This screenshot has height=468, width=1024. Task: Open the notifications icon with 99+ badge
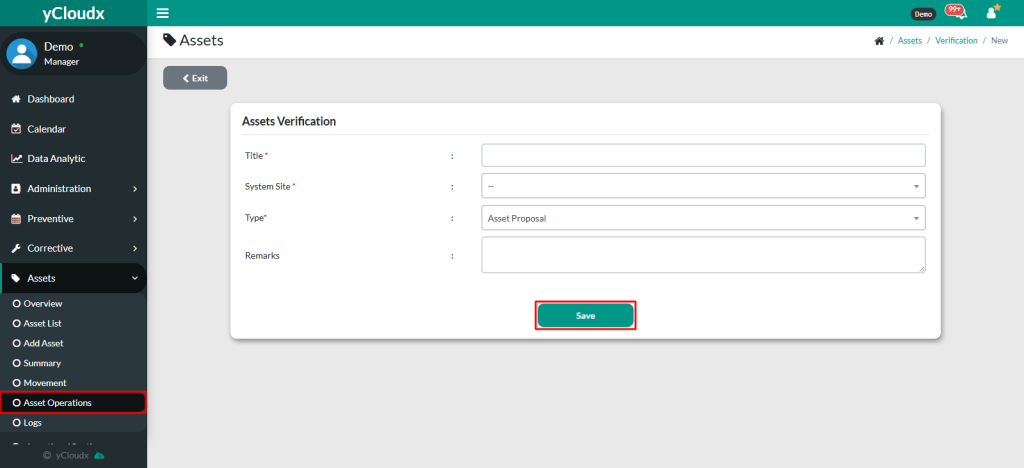click(x=955, y=13)
